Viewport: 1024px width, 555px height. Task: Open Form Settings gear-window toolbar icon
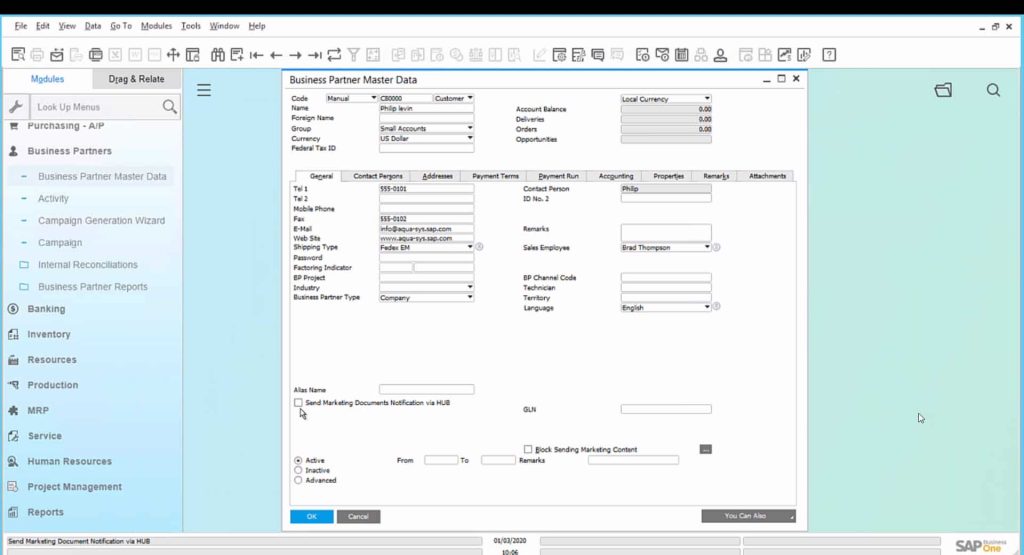click(559, 55)
